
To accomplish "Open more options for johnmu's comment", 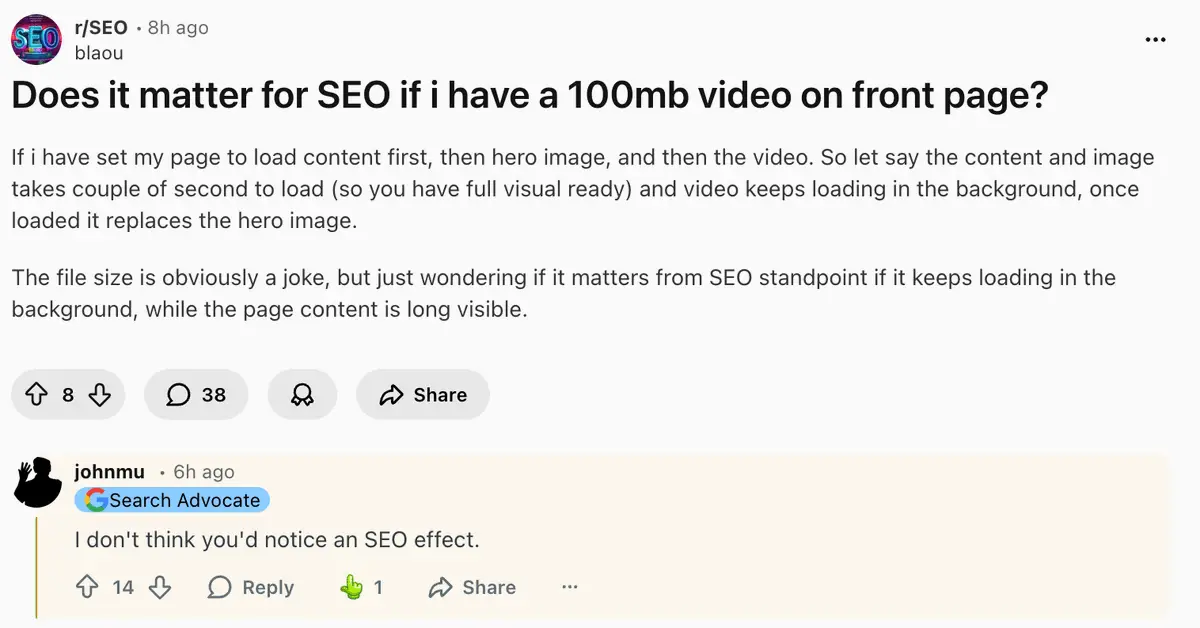I will pos(570,587).
